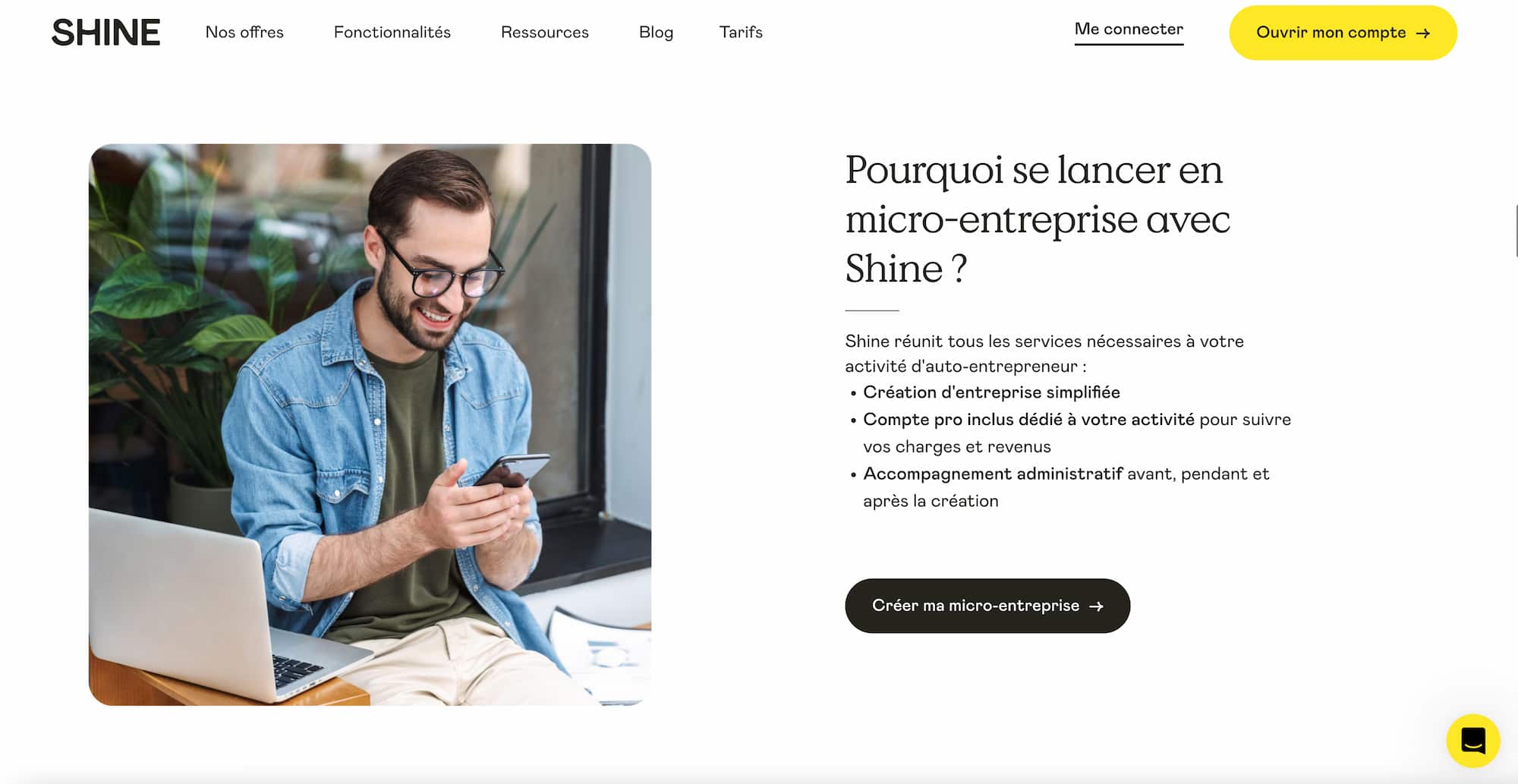
Task: Click the page scrollbar thumb
Action: tap(1515, 231)
